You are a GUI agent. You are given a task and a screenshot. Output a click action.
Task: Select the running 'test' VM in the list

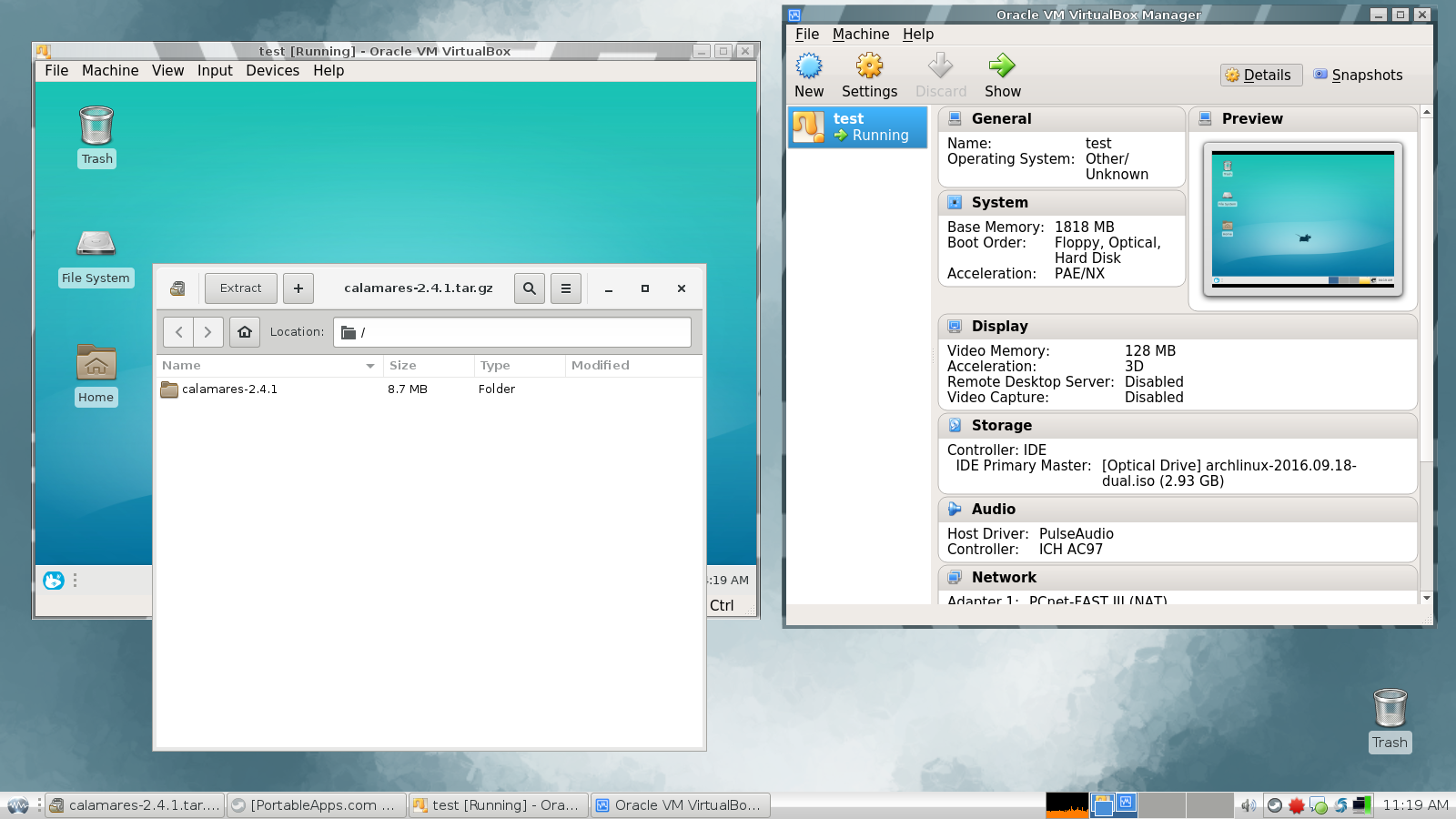857,126
